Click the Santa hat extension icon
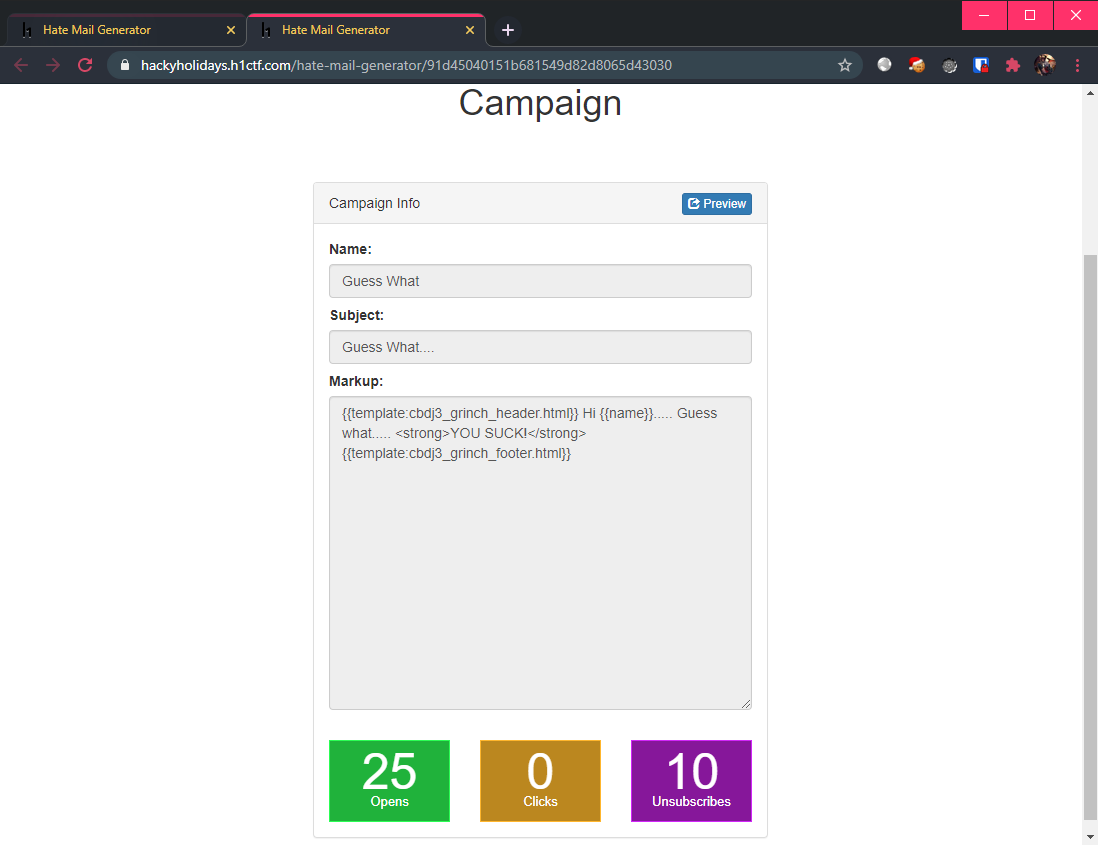 coord(917,65)
